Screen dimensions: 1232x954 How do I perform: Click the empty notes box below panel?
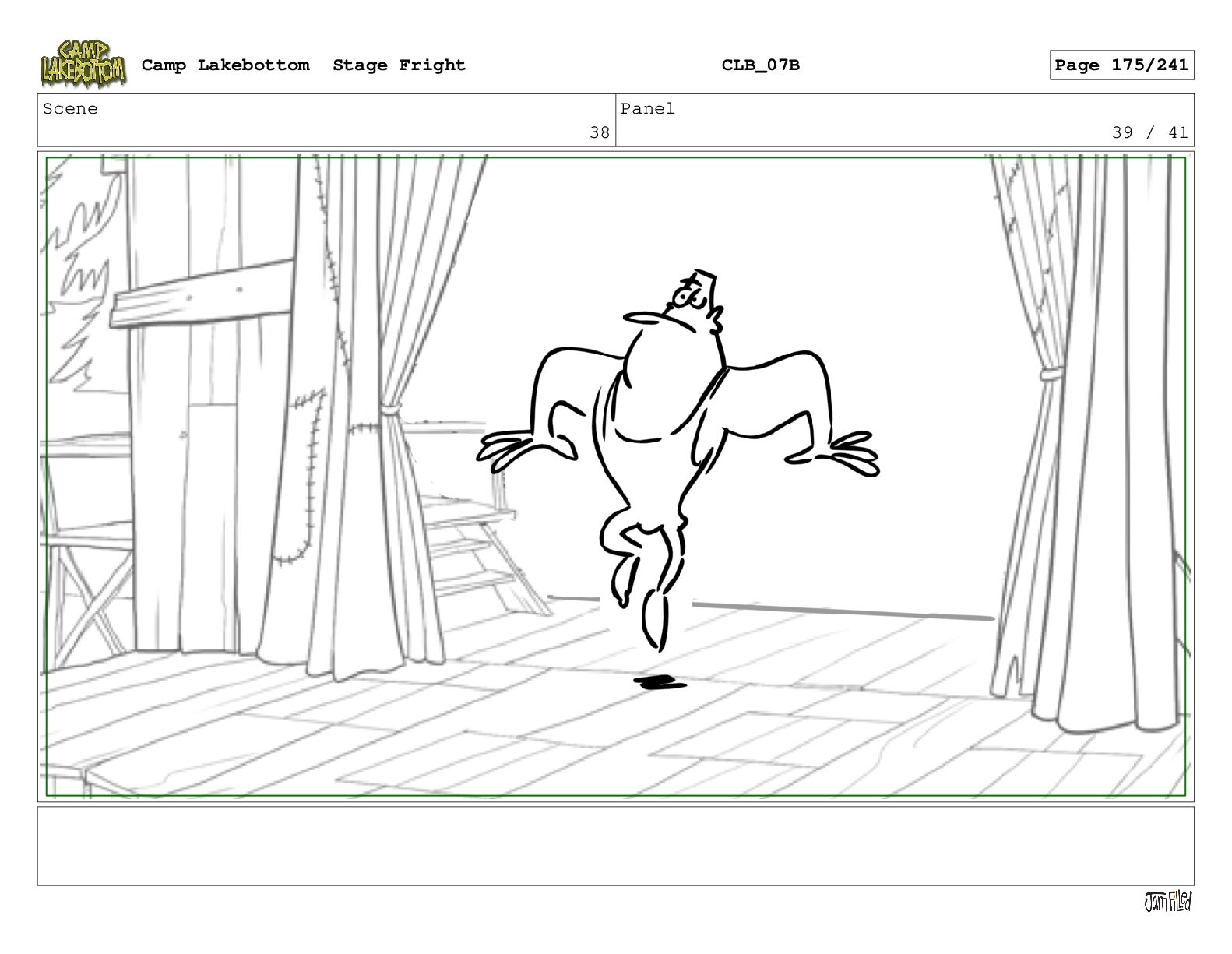point(615,846)
